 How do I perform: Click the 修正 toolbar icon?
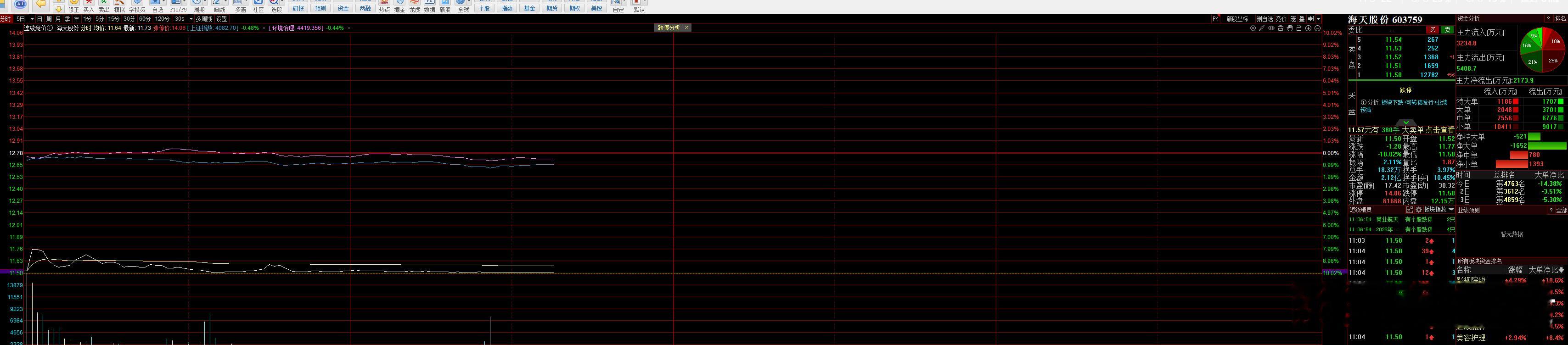[x=73, y=6]
